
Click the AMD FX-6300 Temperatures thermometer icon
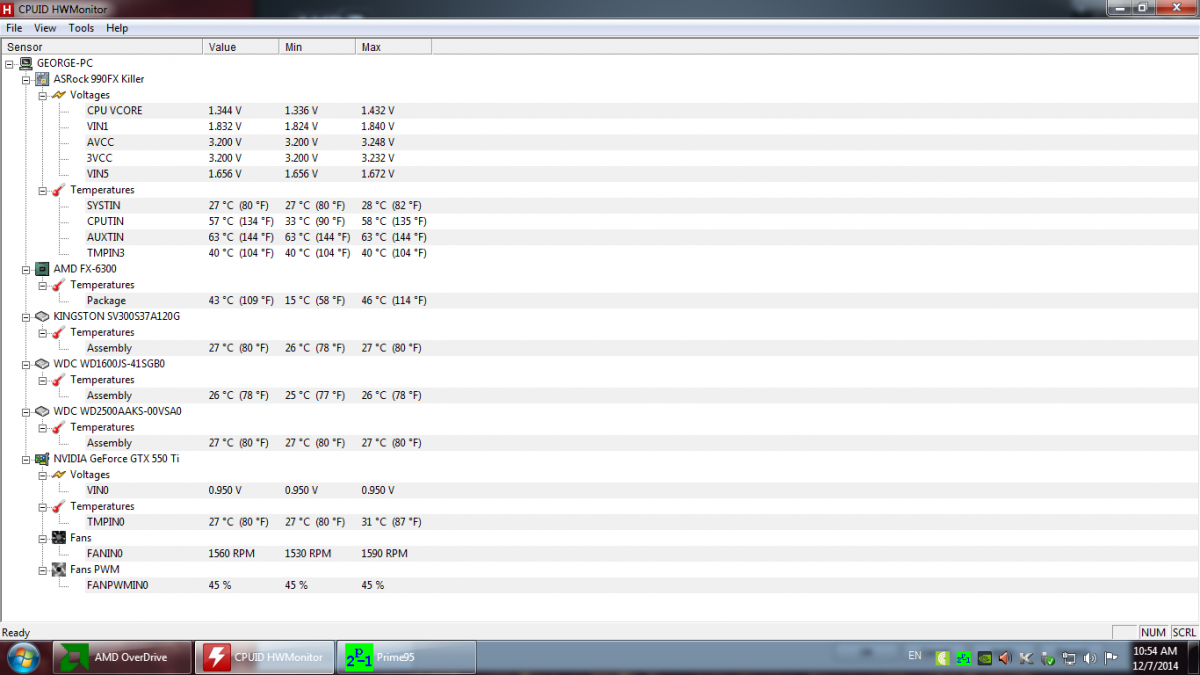click(59, 285)
